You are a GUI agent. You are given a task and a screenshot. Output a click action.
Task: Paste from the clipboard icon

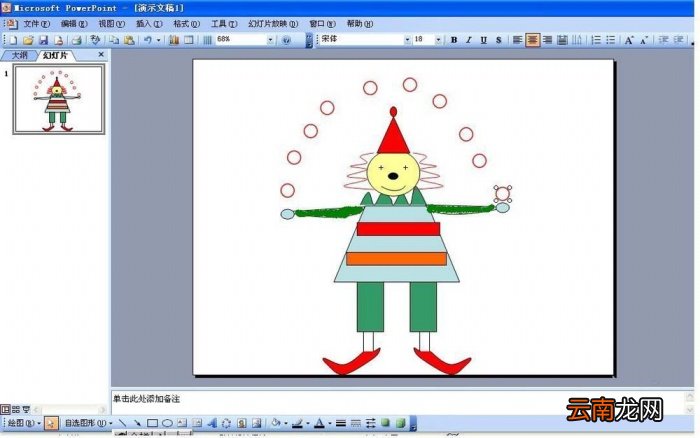click(x=129, y=40)
